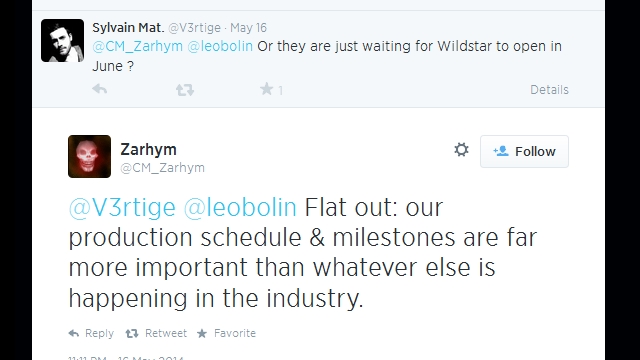Click the retweet icon under Sylvain's tweet
The height and width of the screenshot is (360, 640).
185,89
